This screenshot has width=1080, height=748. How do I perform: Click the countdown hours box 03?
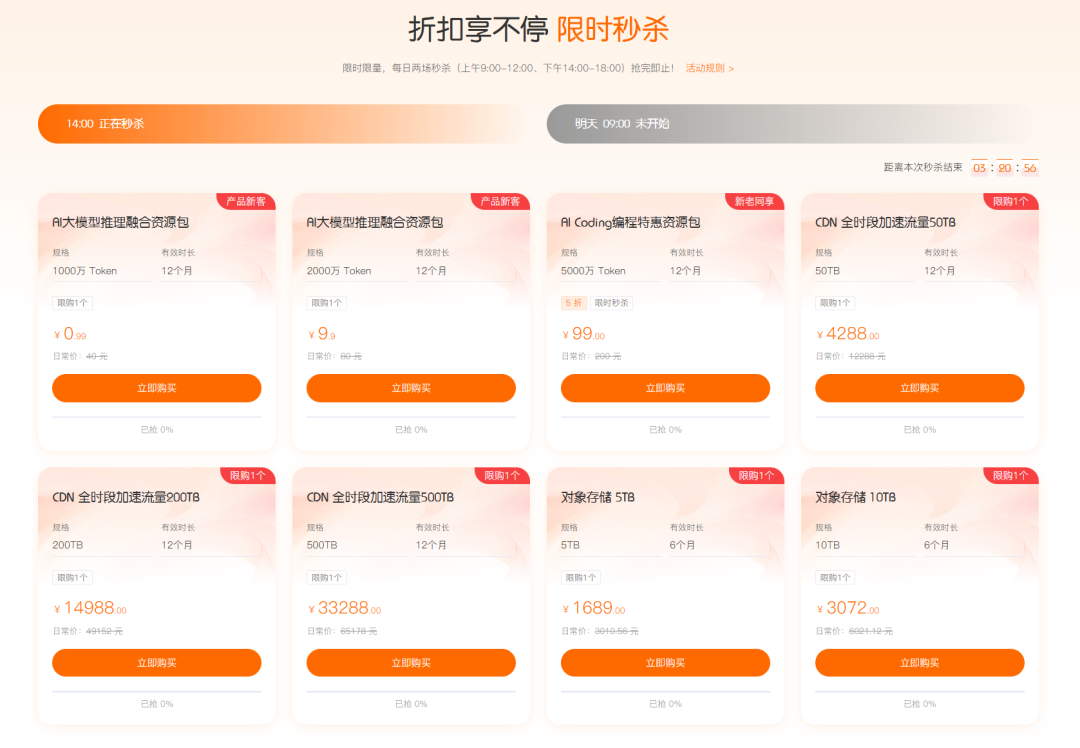click(979, 168)
